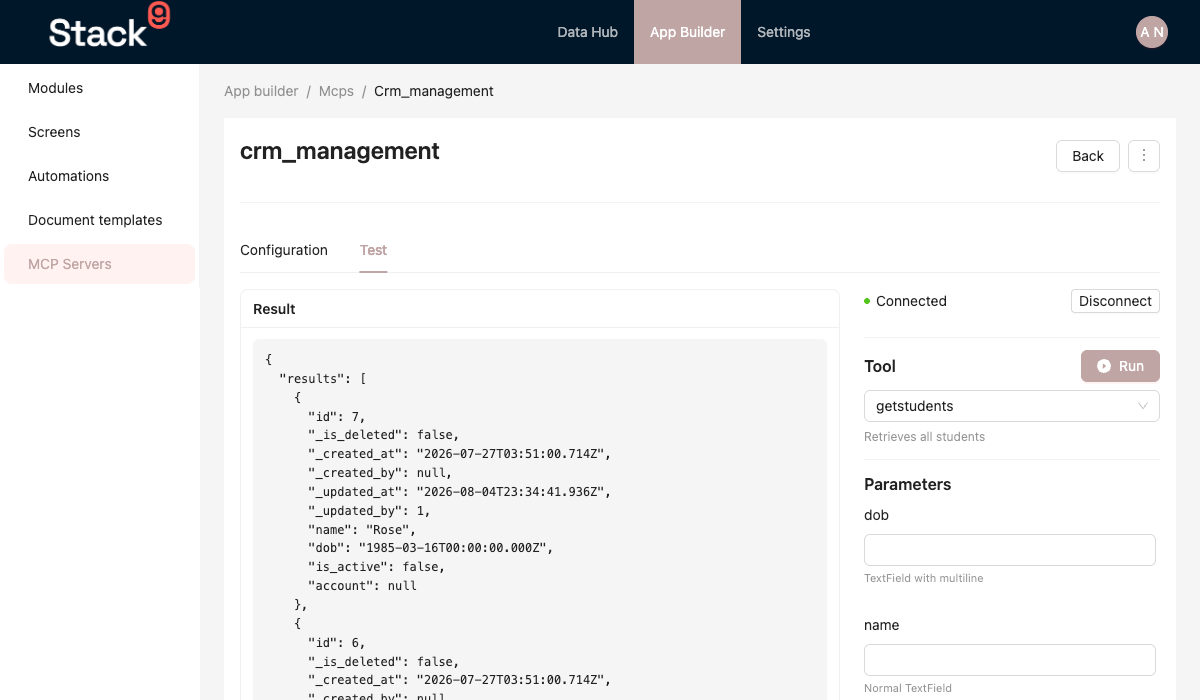Click the Stack9 logo

click(109, 27)
